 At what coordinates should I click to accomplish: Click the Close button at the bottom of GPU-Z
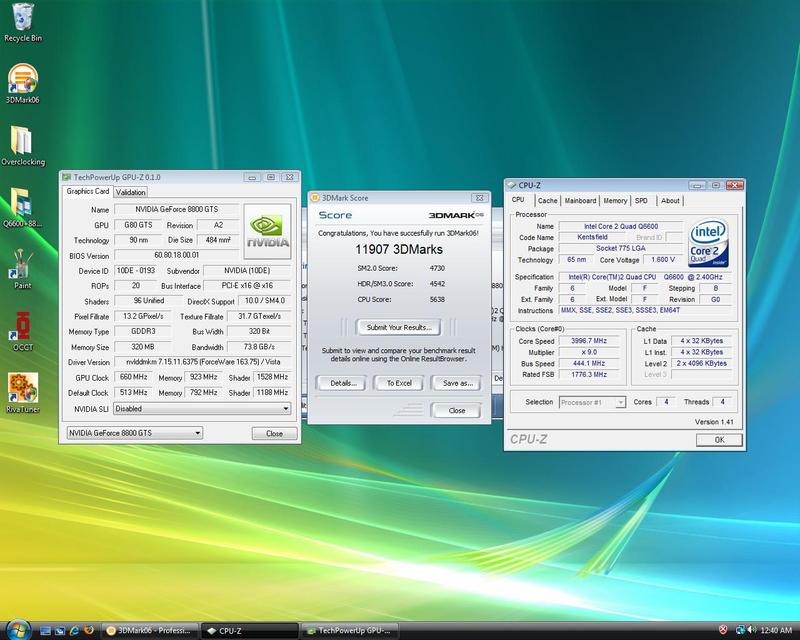click(274, 433)
